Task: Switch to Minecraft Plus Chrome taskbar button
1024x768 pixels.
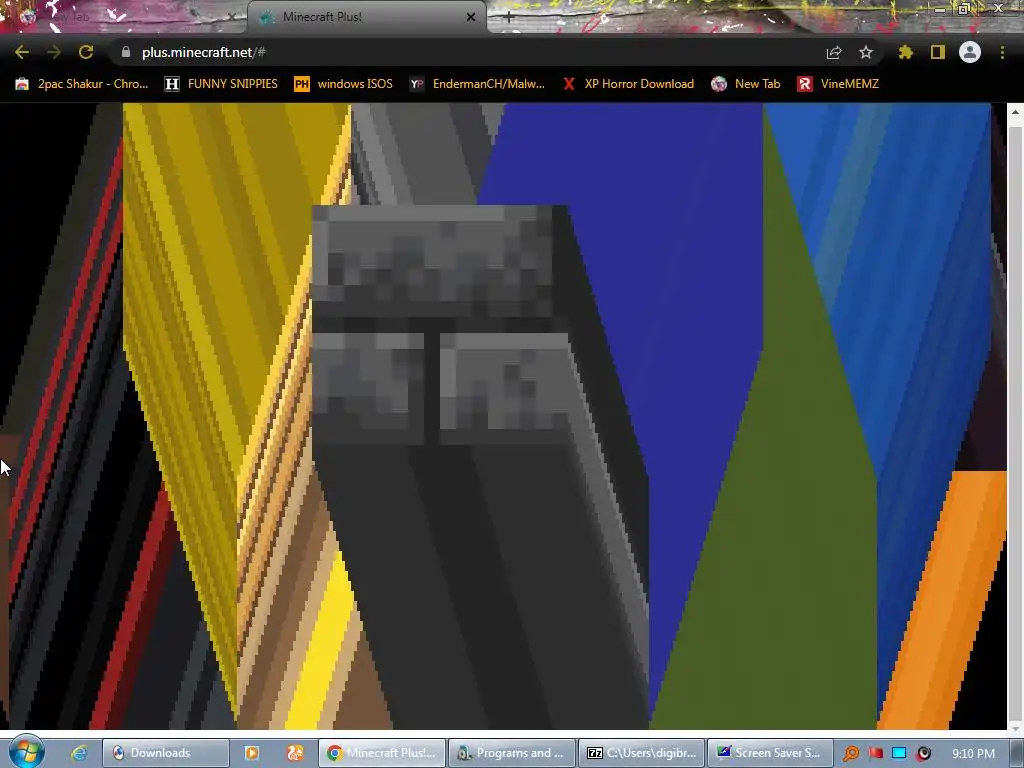Action: [x=382, y=753]
